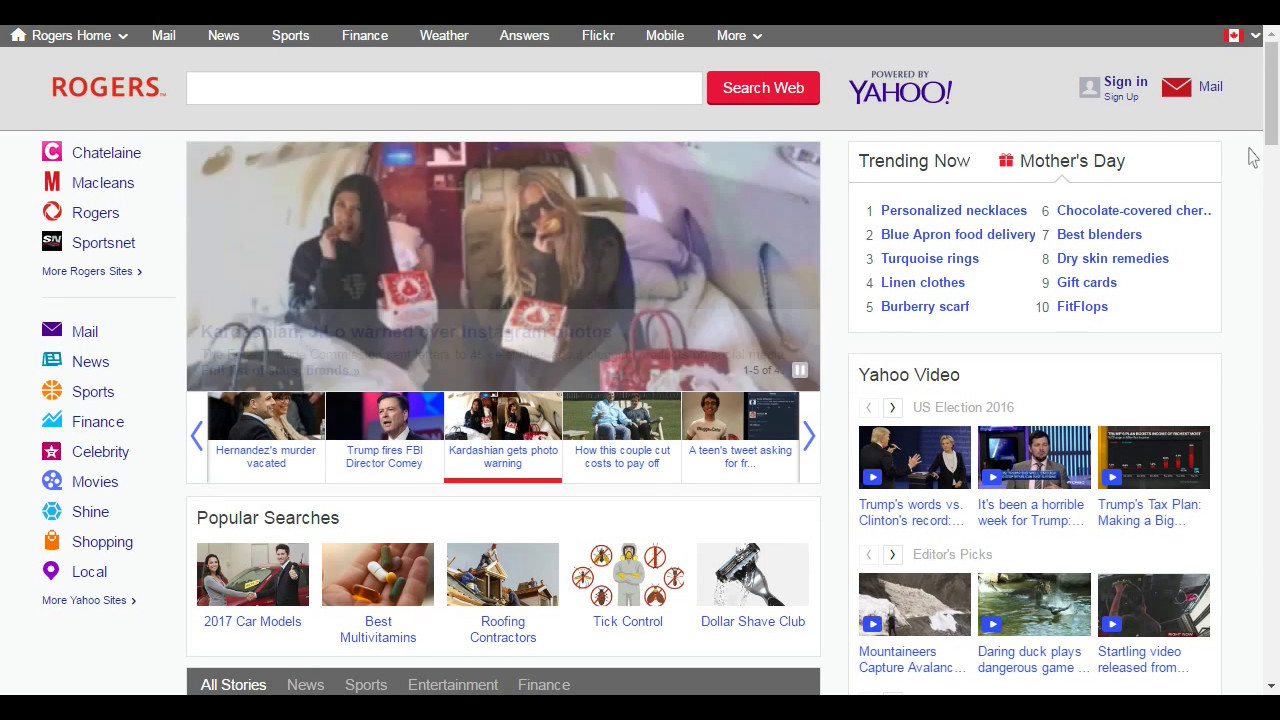The height and width of the screenshot is (720, 1280).
Task: Open Mail in the top navigation bar
Action: (x=164, y=35)
